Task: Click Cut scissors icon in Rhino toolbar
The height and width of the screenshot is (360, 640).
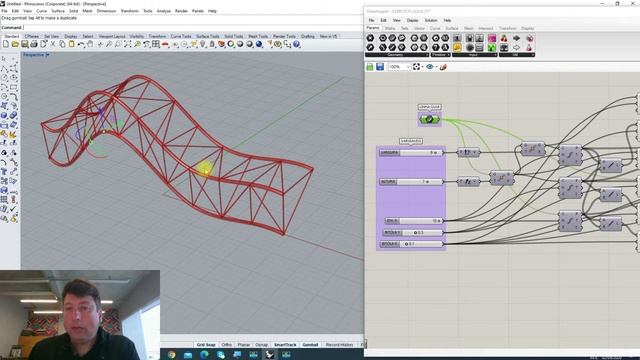Action: pos(53,44)
